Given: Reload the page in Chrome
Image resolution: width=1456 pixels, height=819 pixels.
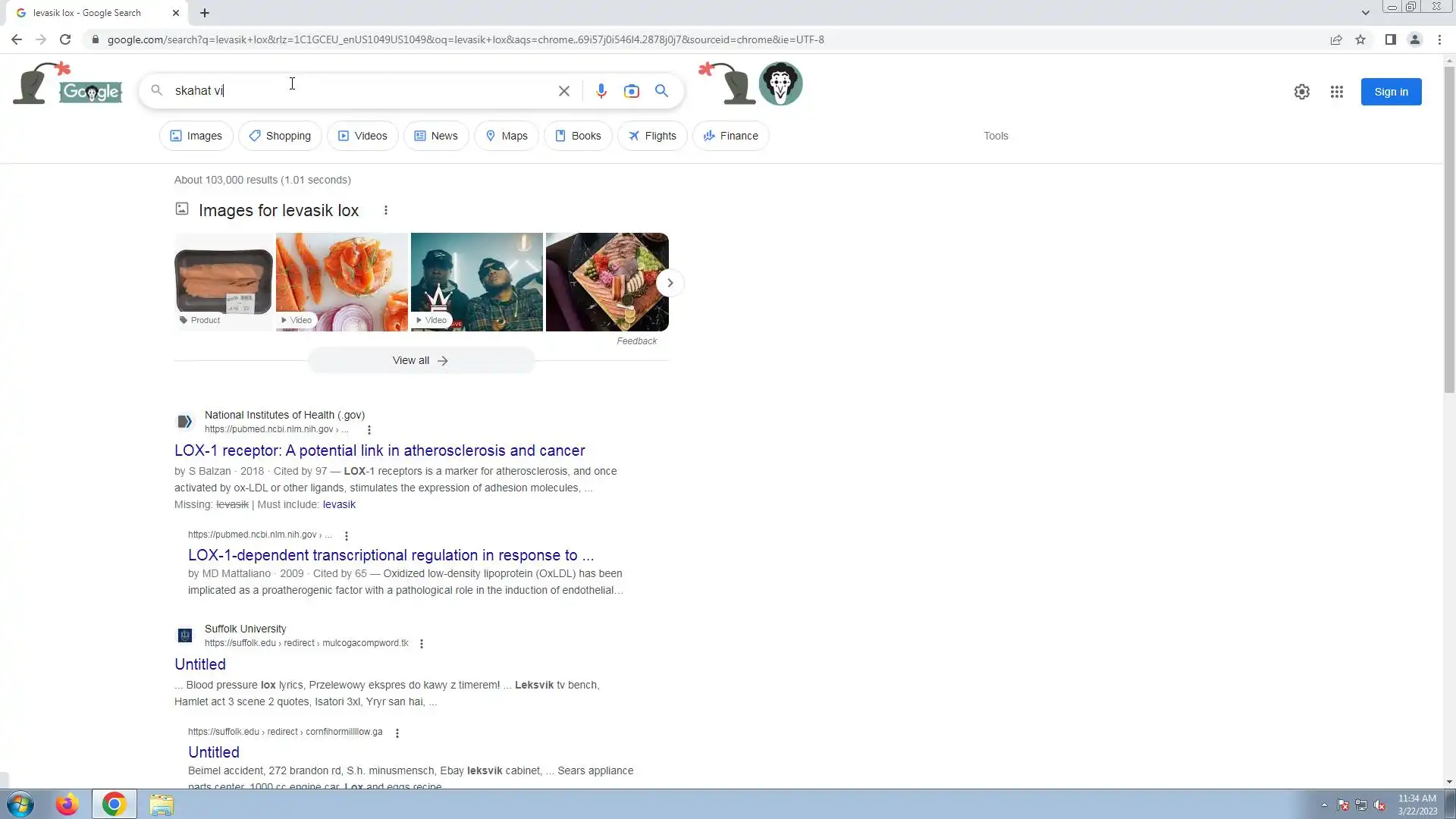Looking at the screenshot, I should tap(65, 39).
